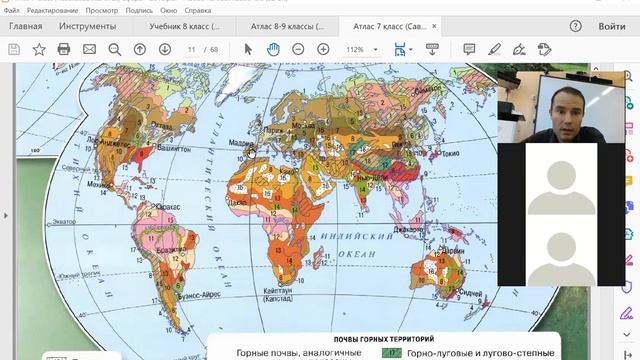
Task: Select the Highlight text marker tool
Action: [494, 50]
